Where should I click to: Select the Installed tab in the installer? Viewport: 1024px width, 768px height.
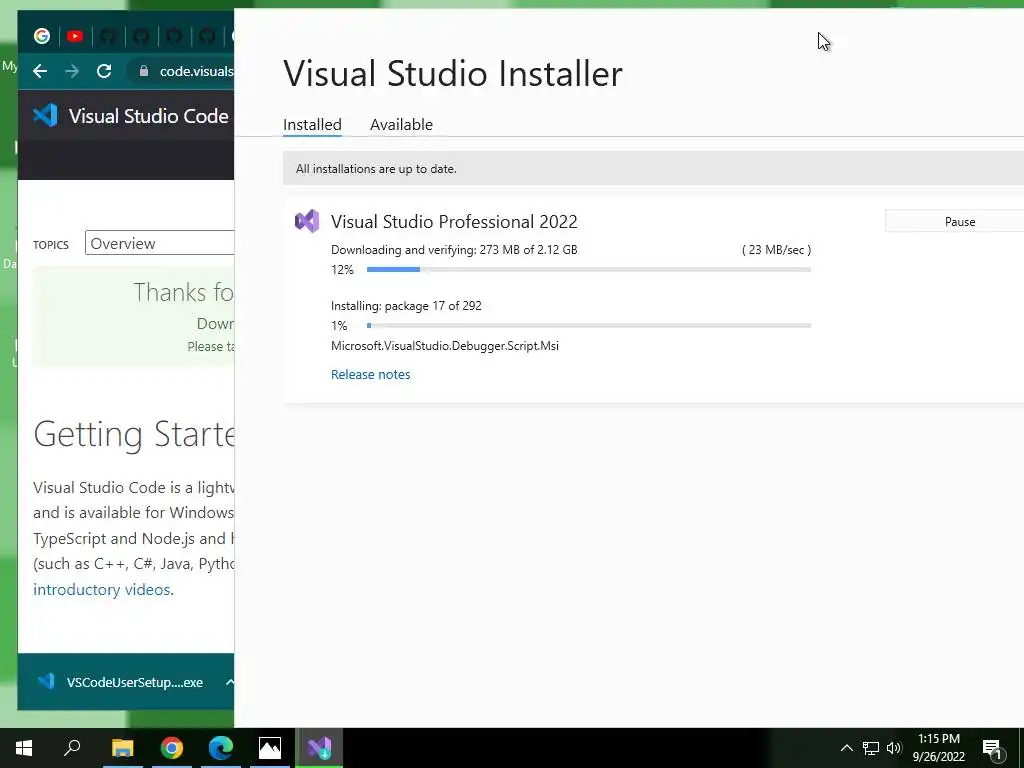(312, 124)
